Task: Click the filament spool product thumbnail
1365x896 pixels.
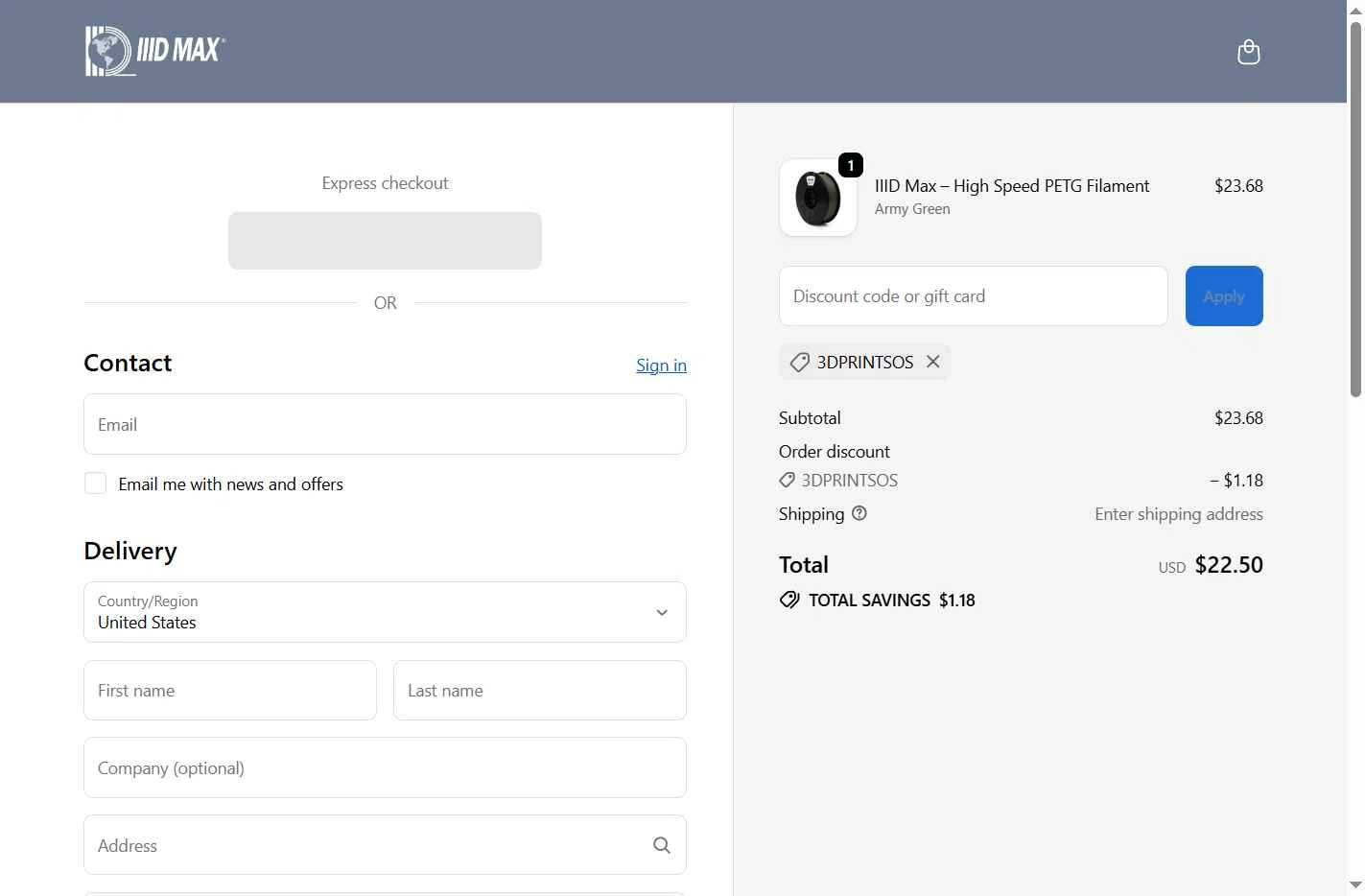Action: pos(818,198)
